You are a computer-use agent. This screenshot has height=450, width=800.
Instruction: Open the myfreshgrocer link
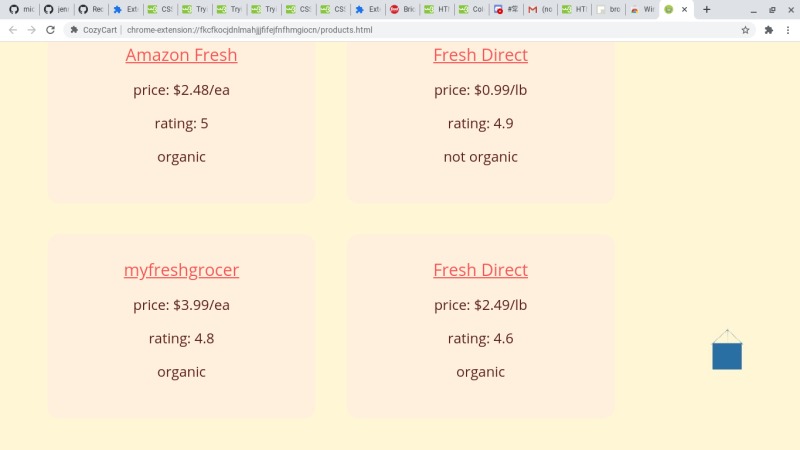[181, 270]
